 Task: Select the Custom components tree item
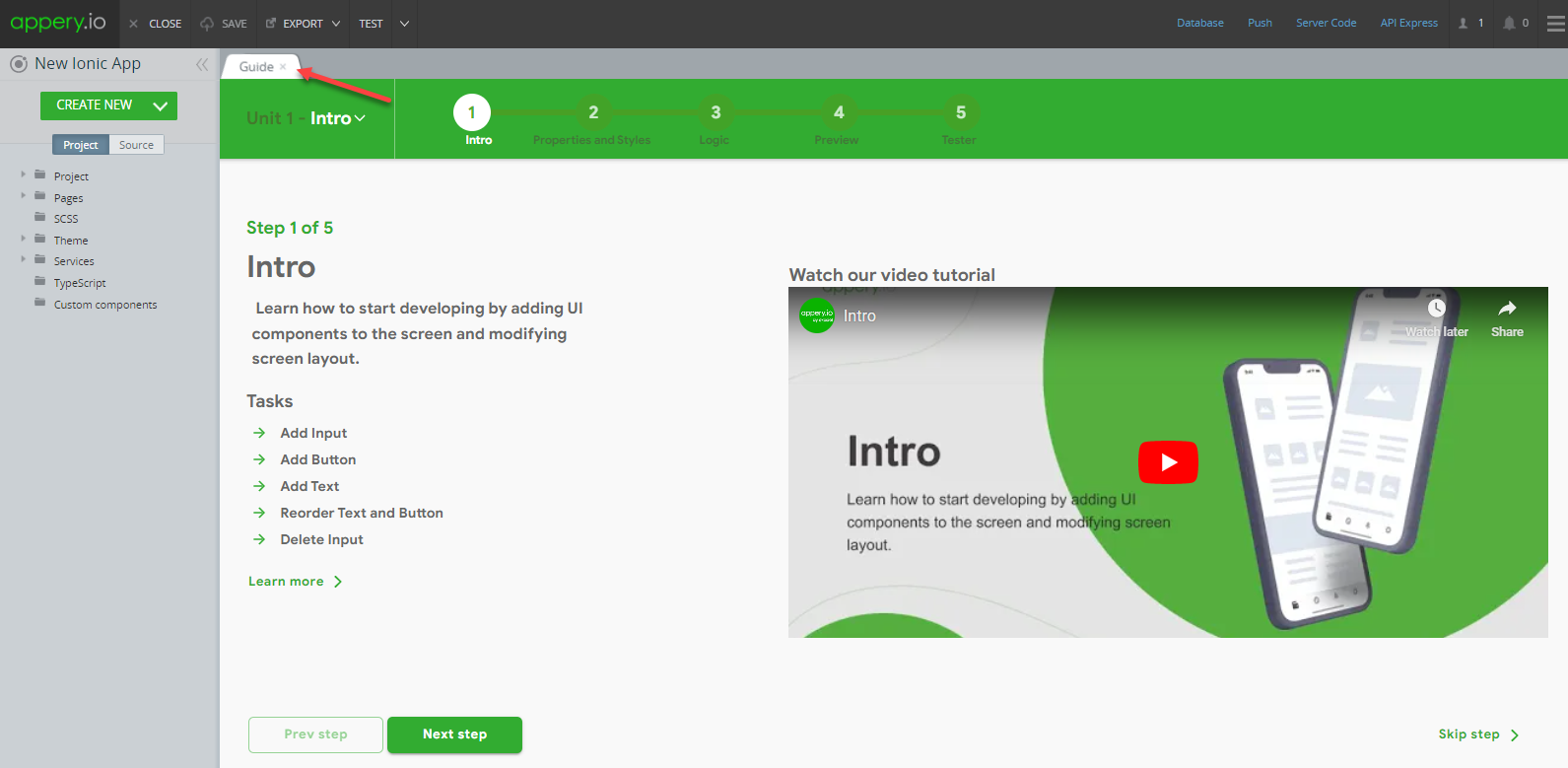click(105, 305)
